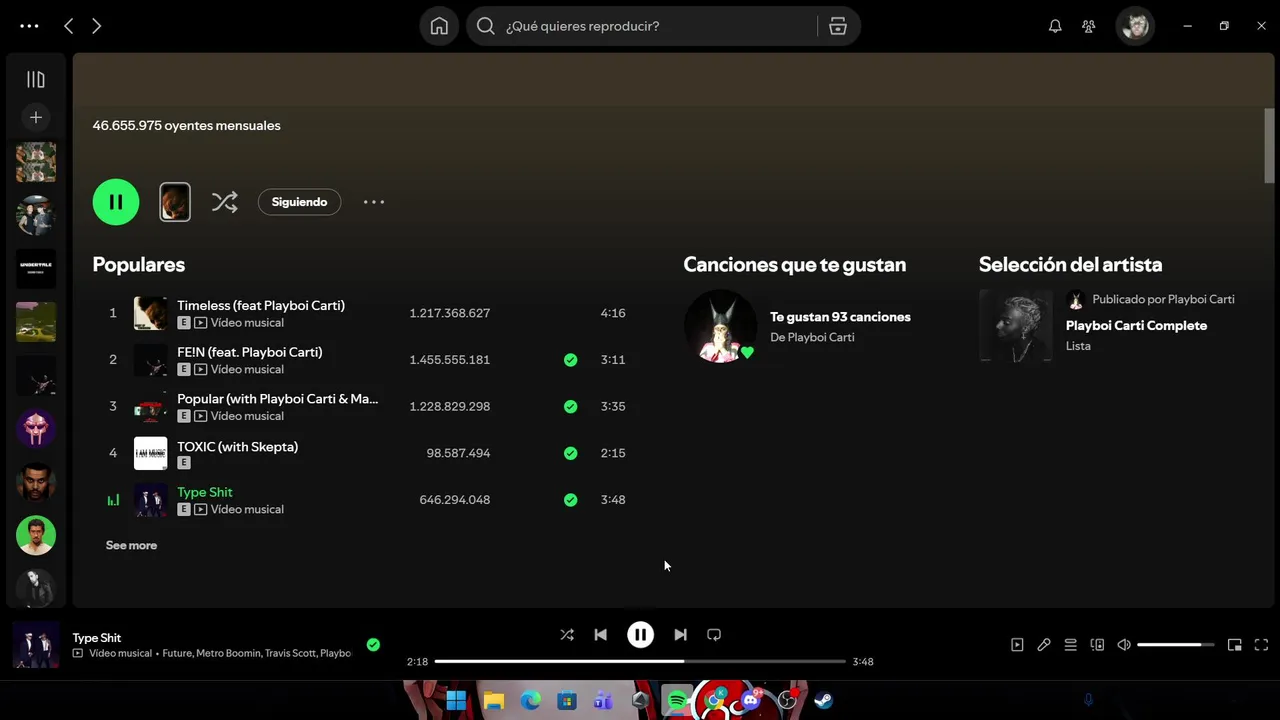The image size is (1280, 720).
Task: Select the FE!N (feat. Playboi Carti) row
Action: 367,360
